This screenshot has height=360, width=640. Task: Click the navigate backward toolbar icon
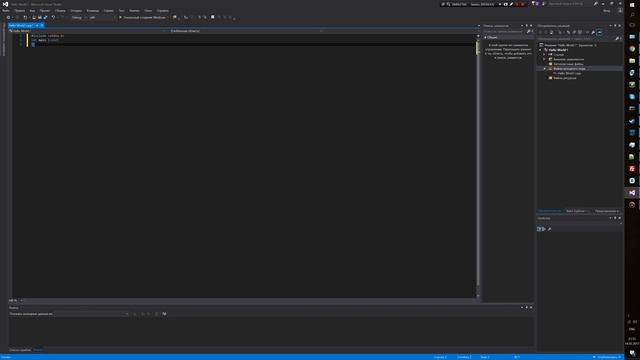8,18
